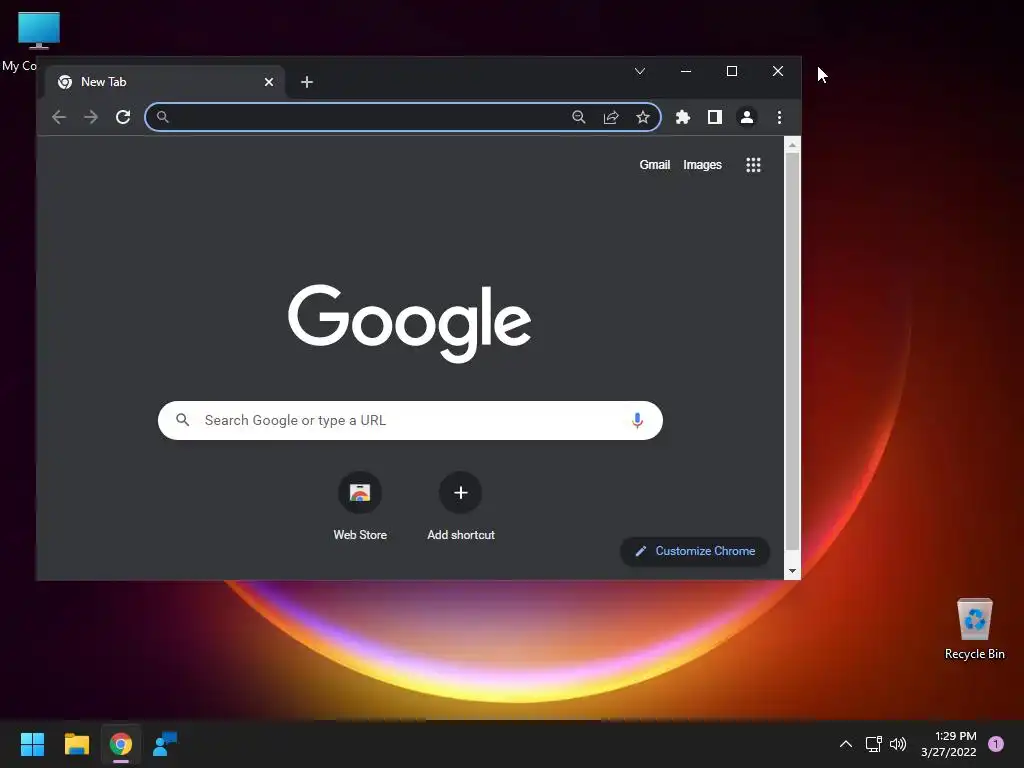
Task: Click the Chrome taskbar icon
Action: pyautogui.click(x=121, y=744)
